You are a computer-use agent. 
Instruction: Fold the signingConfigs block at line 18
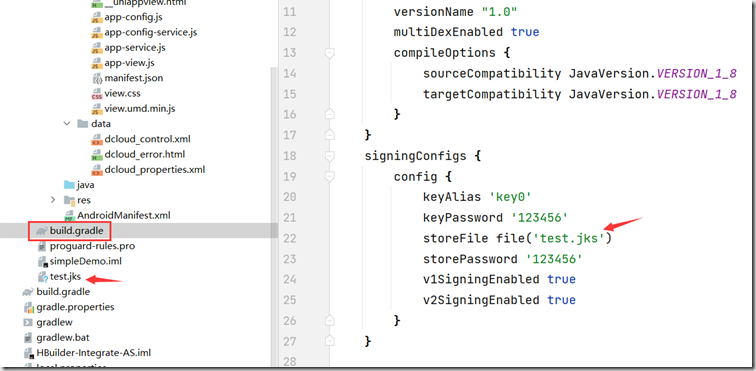coord(330,156)
